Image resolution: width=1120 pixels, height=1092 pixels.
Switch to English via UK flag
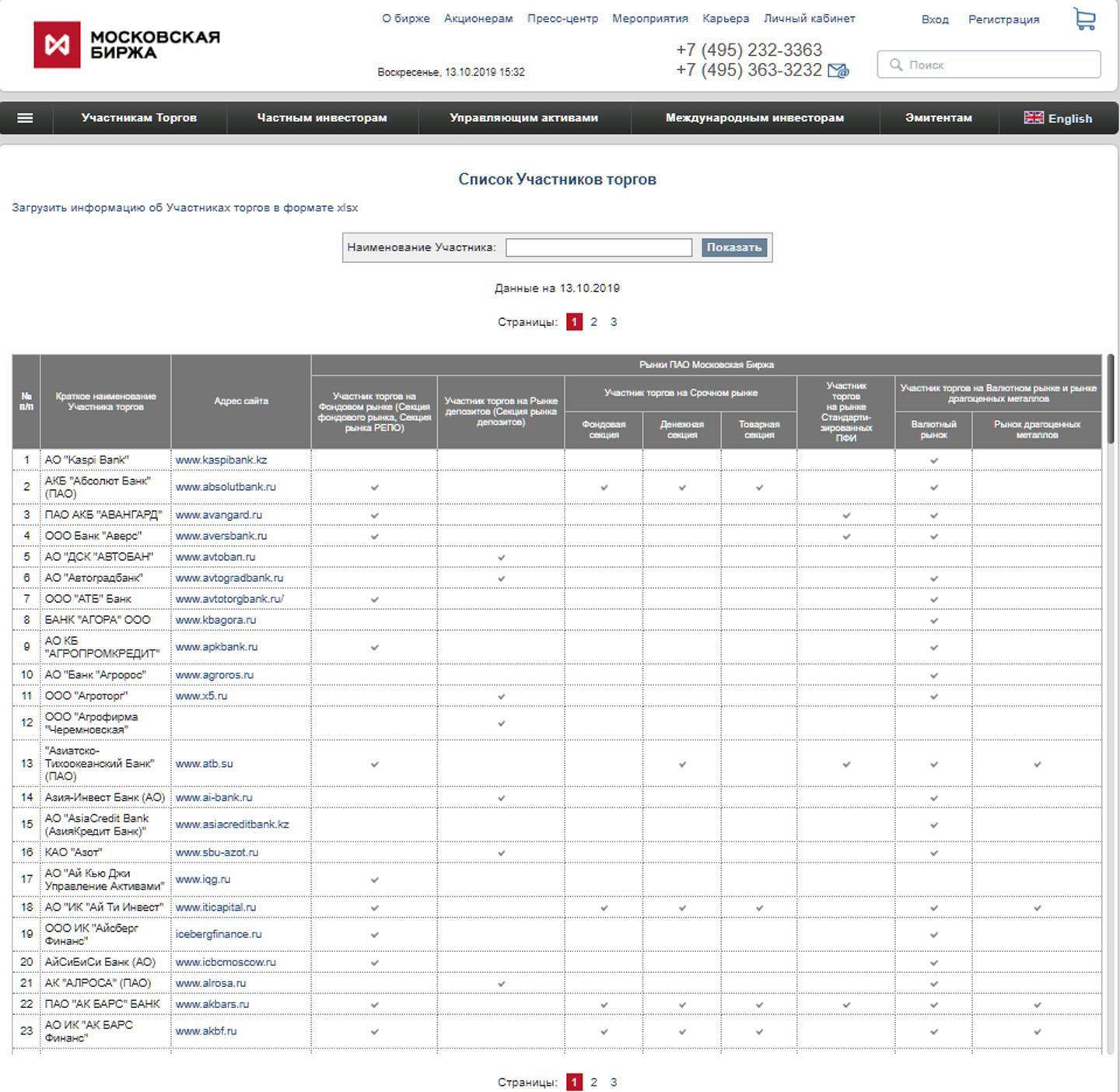[x=1034, y=118]
